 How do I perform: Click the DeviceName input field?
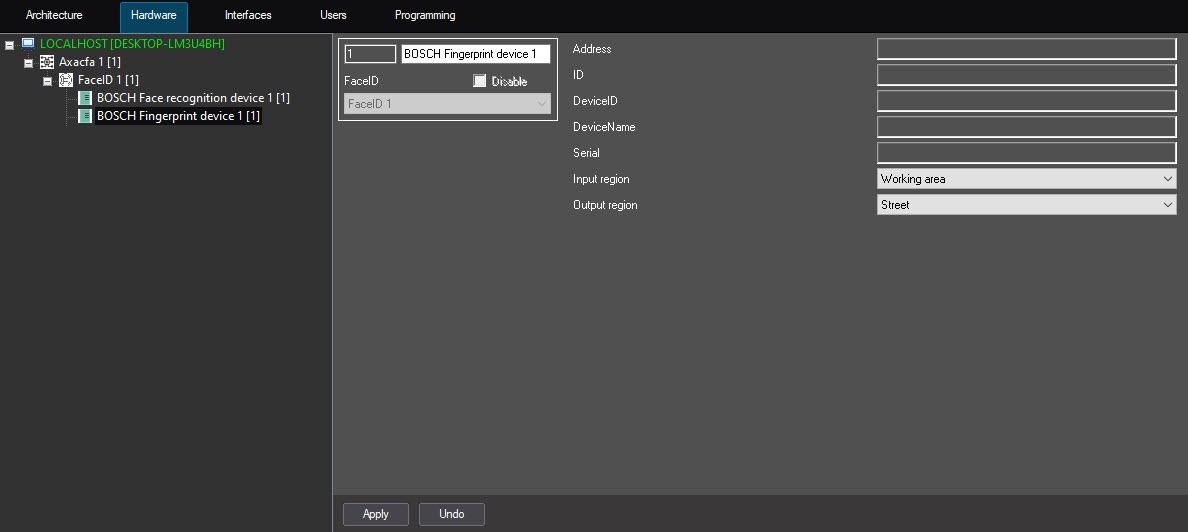click(x=1026, y=127)
